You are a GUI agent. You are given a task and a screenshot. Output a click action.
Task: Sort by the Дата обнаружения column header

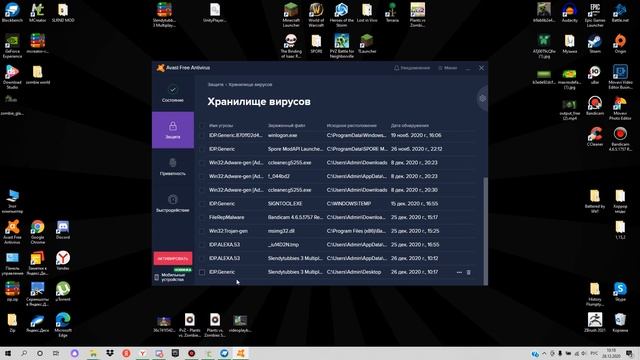[409, 126]
